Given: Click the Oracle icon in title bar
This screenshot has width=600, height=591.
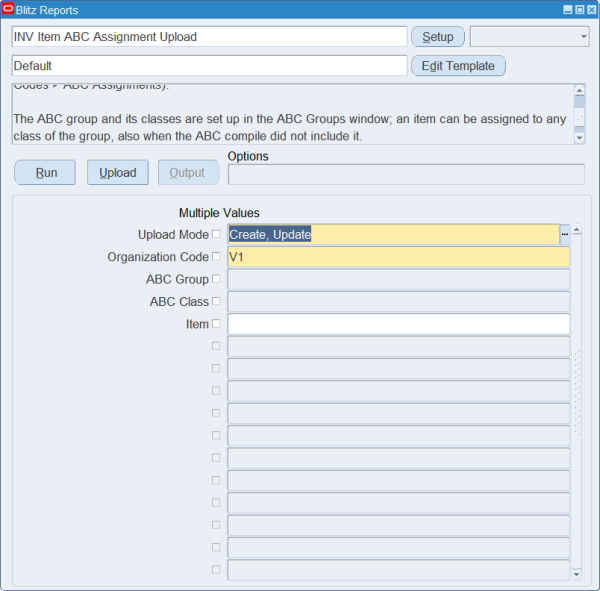Looking at the screenshot, I should (x=8, y=9).
